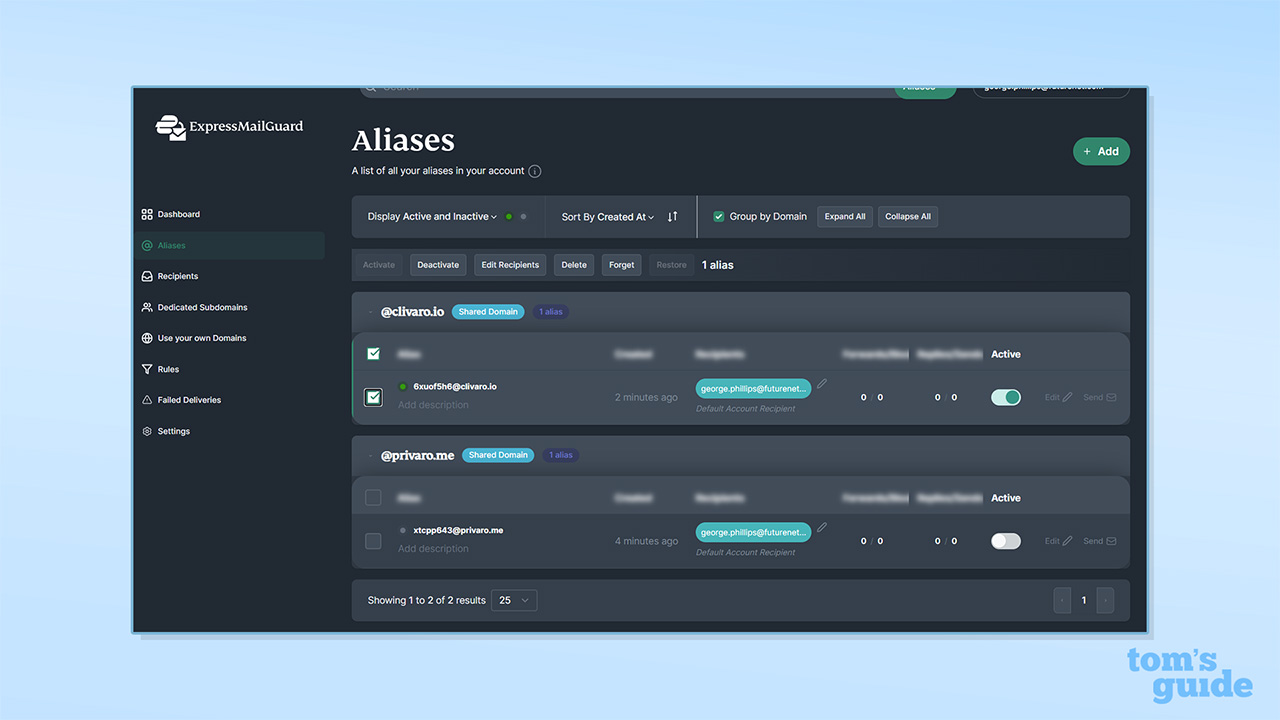1280x720 pixels.
Task: Open the Dashboard from the sidebar
Action: pos(171,214)
